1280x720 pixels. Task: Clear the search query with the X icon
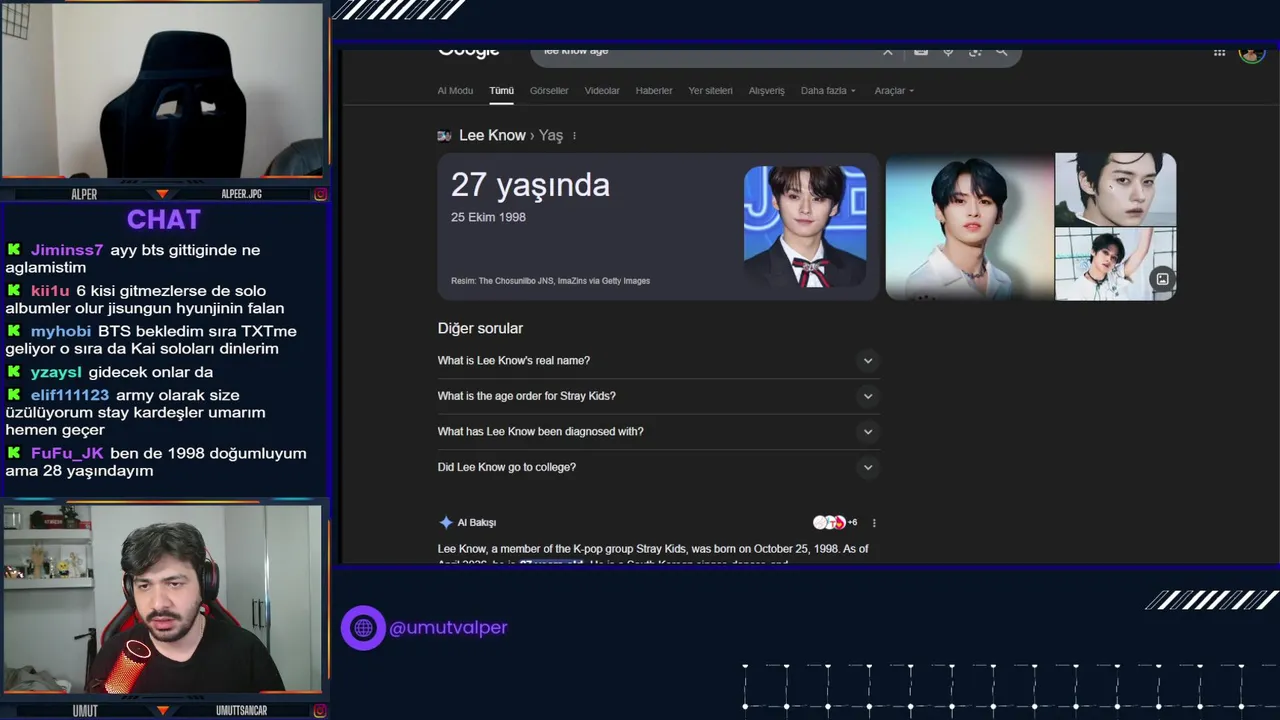[887, 51]
